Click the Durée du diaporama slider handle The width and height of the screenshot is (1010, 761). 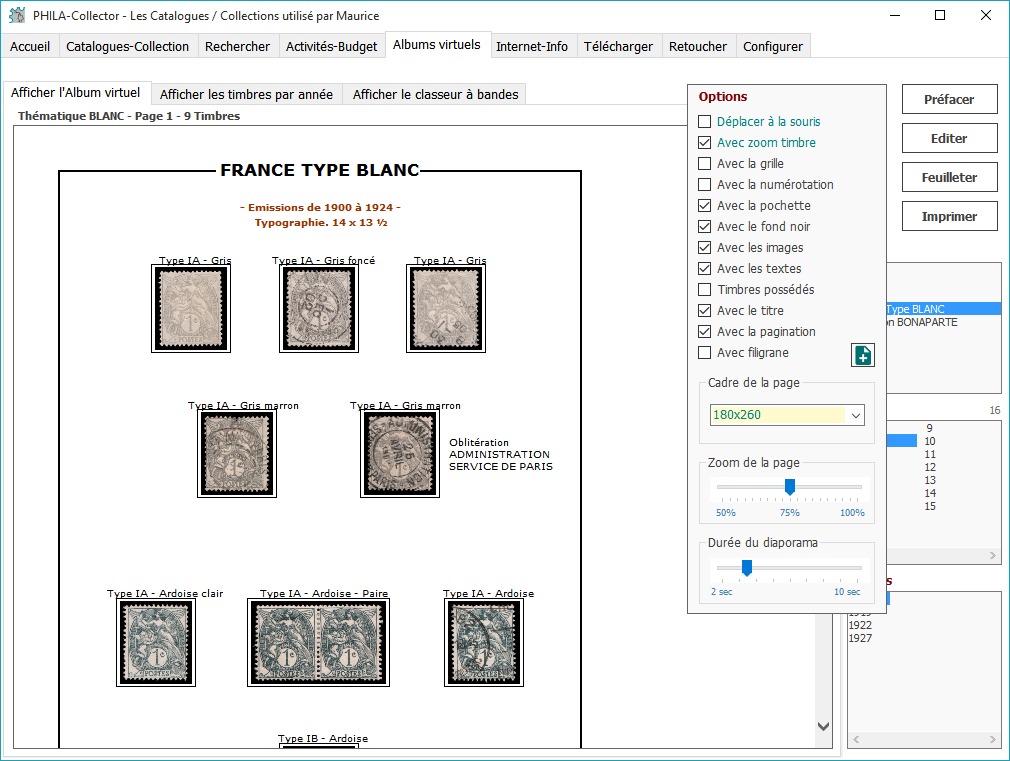coord(747,568)
